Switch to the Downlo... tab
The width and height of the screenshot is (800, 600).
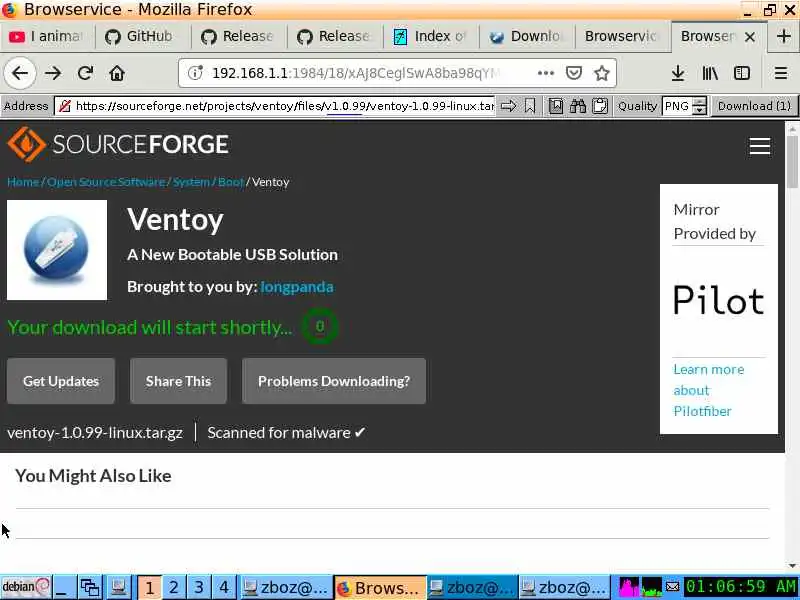click(x=527, y=36)
